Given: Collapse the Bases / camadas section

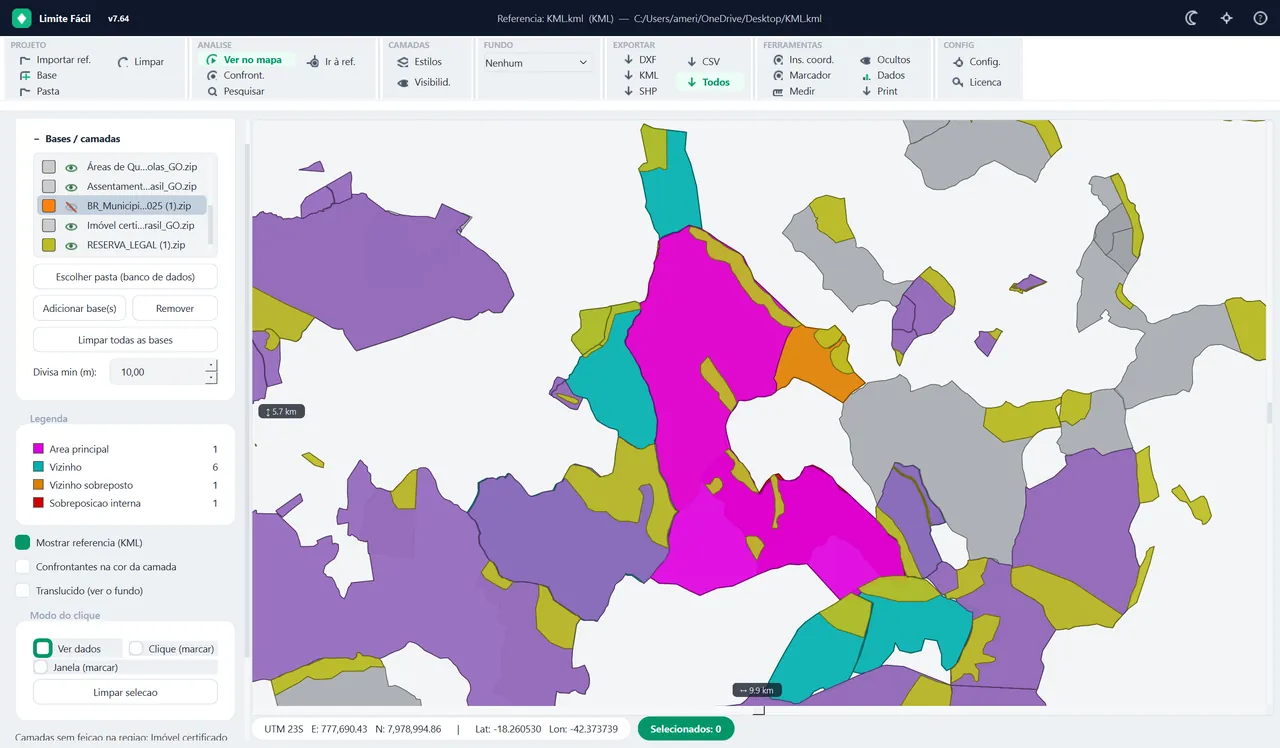Looking at the screenshot, I should tap(36, 139).
